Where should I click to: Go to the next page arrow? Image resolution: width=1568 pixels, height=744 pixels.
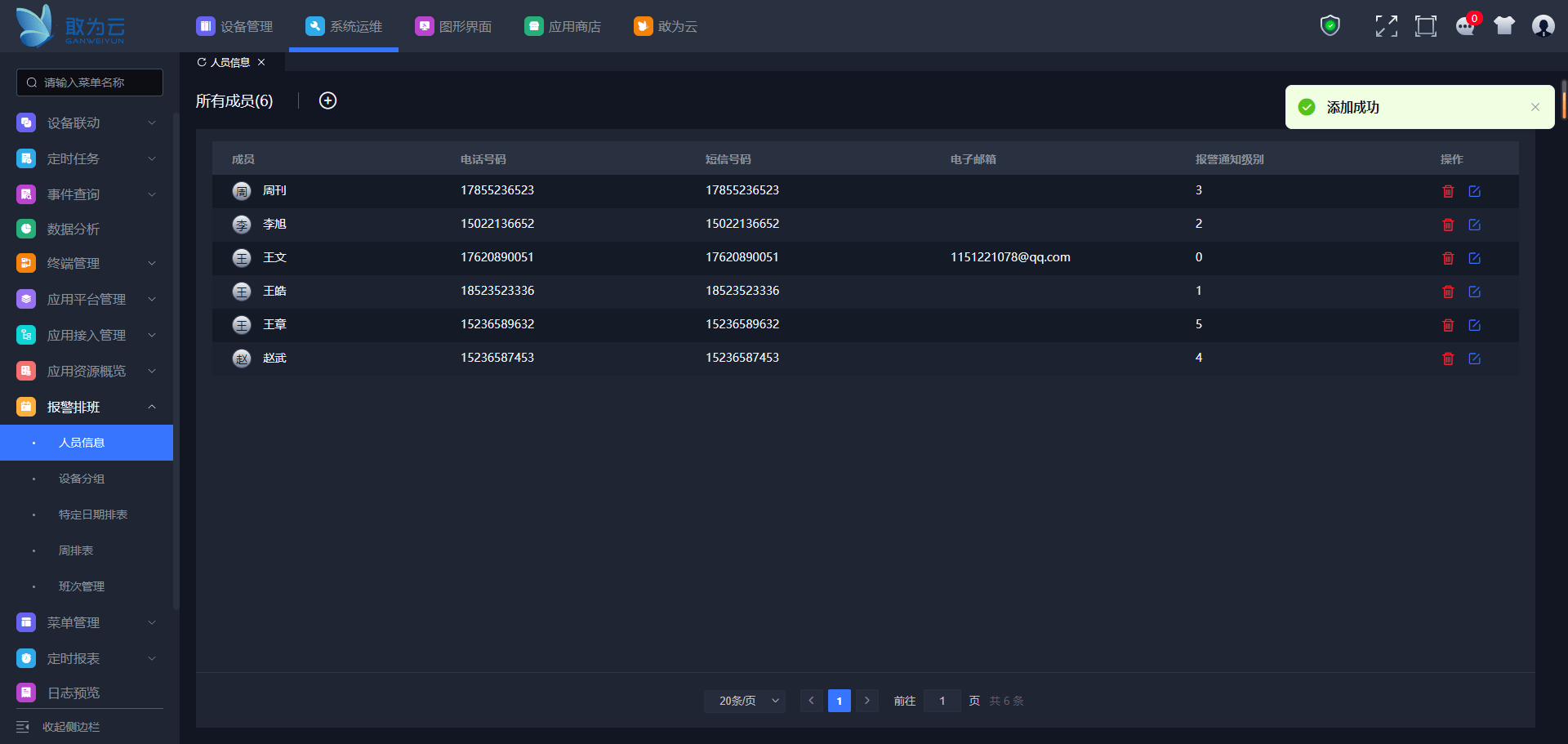(867, 701)
